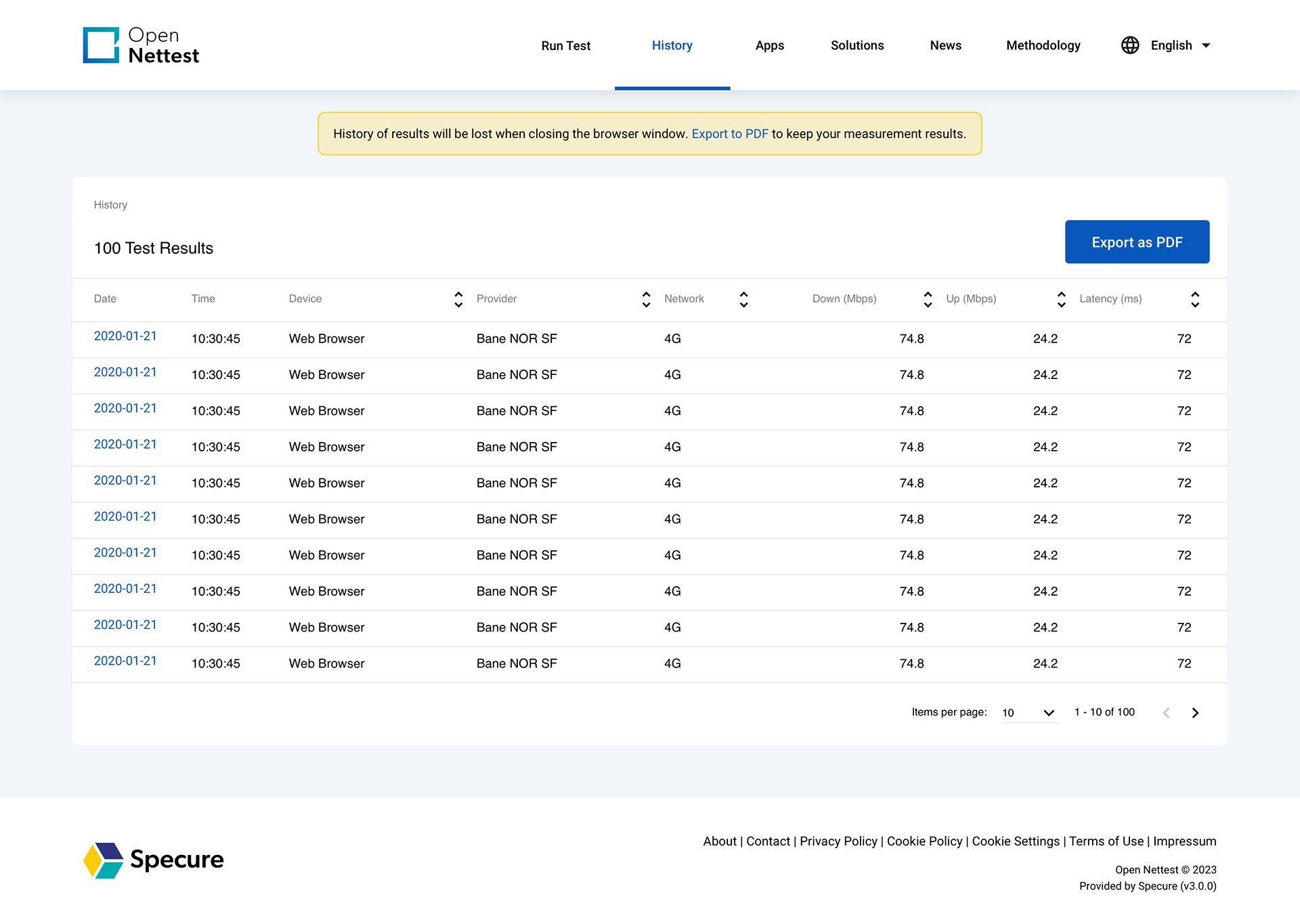
Task: Open the English language dropdown
Action: (x=1180, y=45)
